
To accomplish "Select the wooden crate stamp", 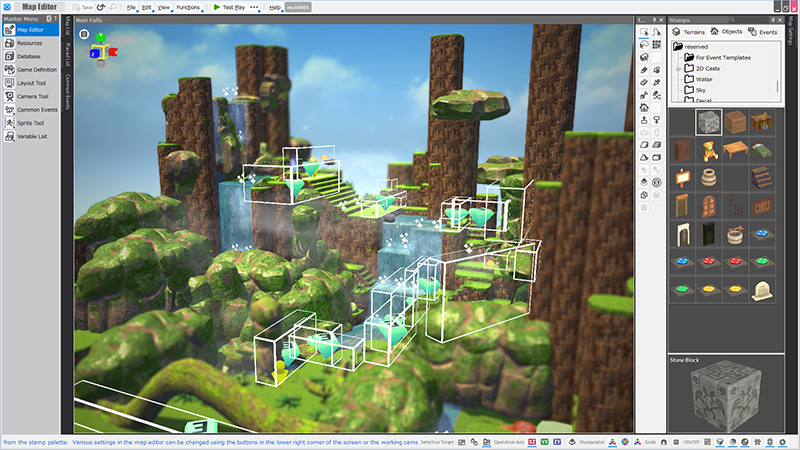I will point(735,122).
